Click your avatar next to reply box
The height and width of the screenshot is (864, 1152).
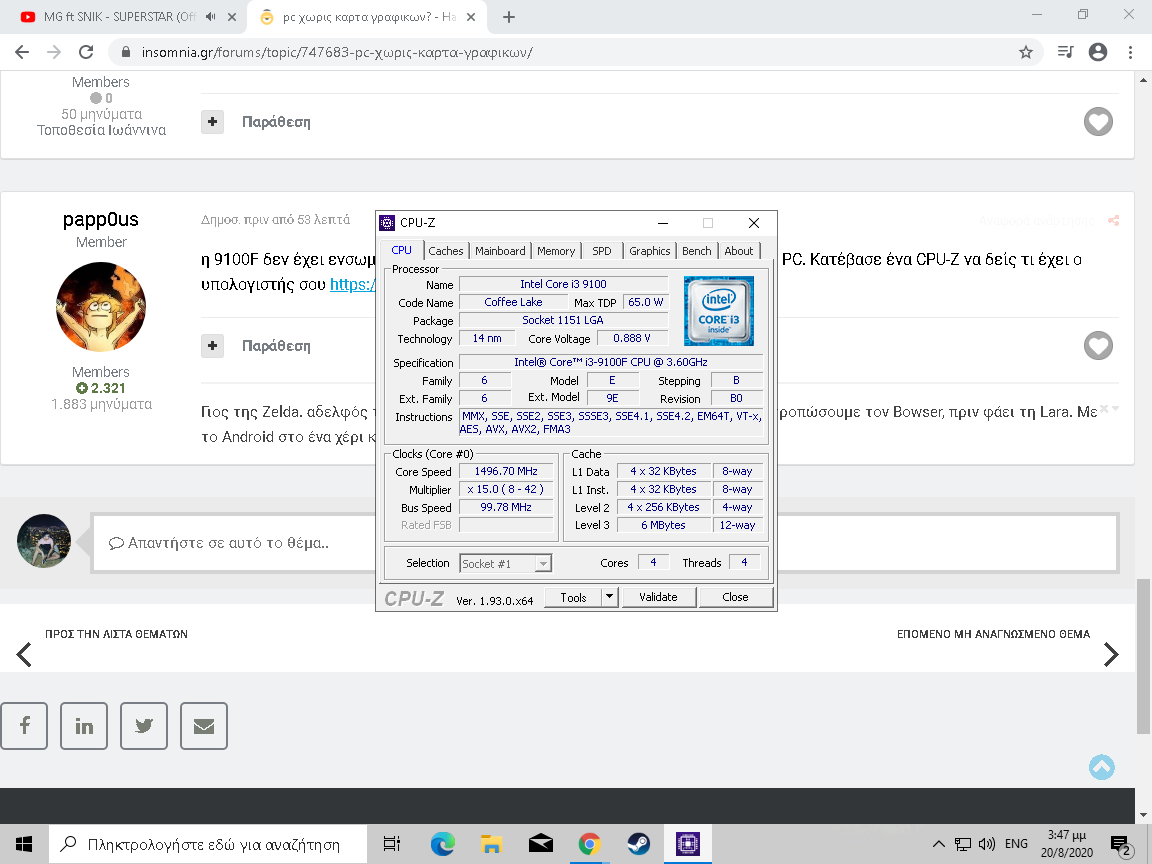tap(44, 541)
